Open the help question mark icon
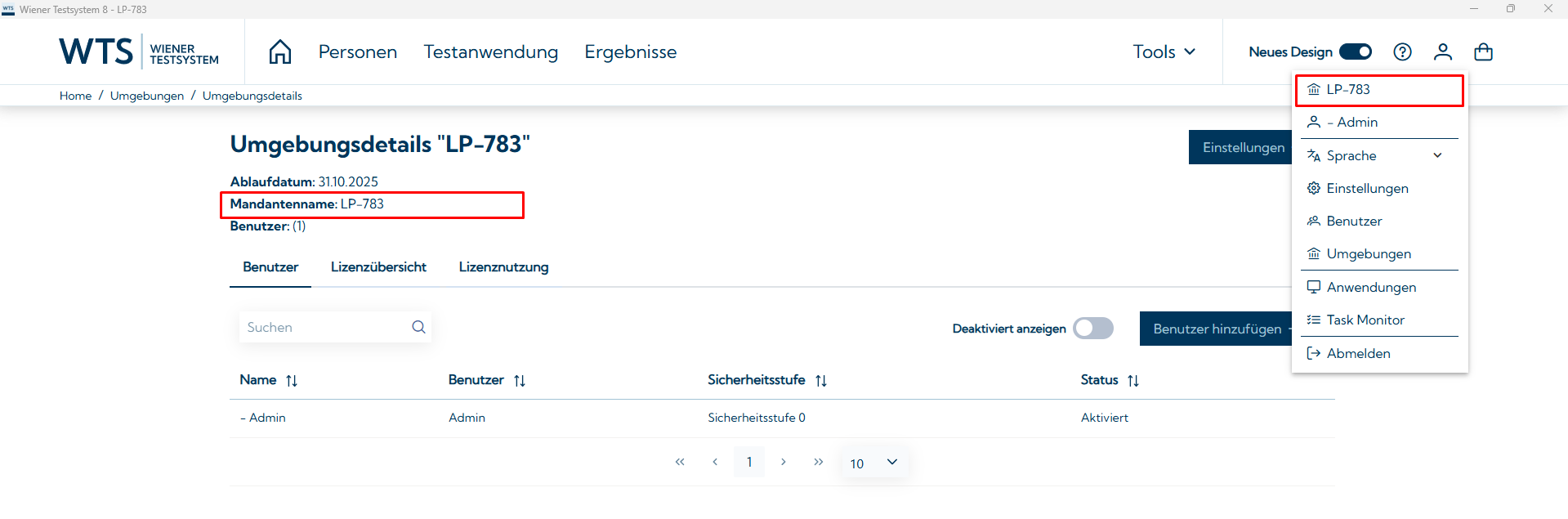This screenshot has height=519, width=1568. (x=1403, y=51)
